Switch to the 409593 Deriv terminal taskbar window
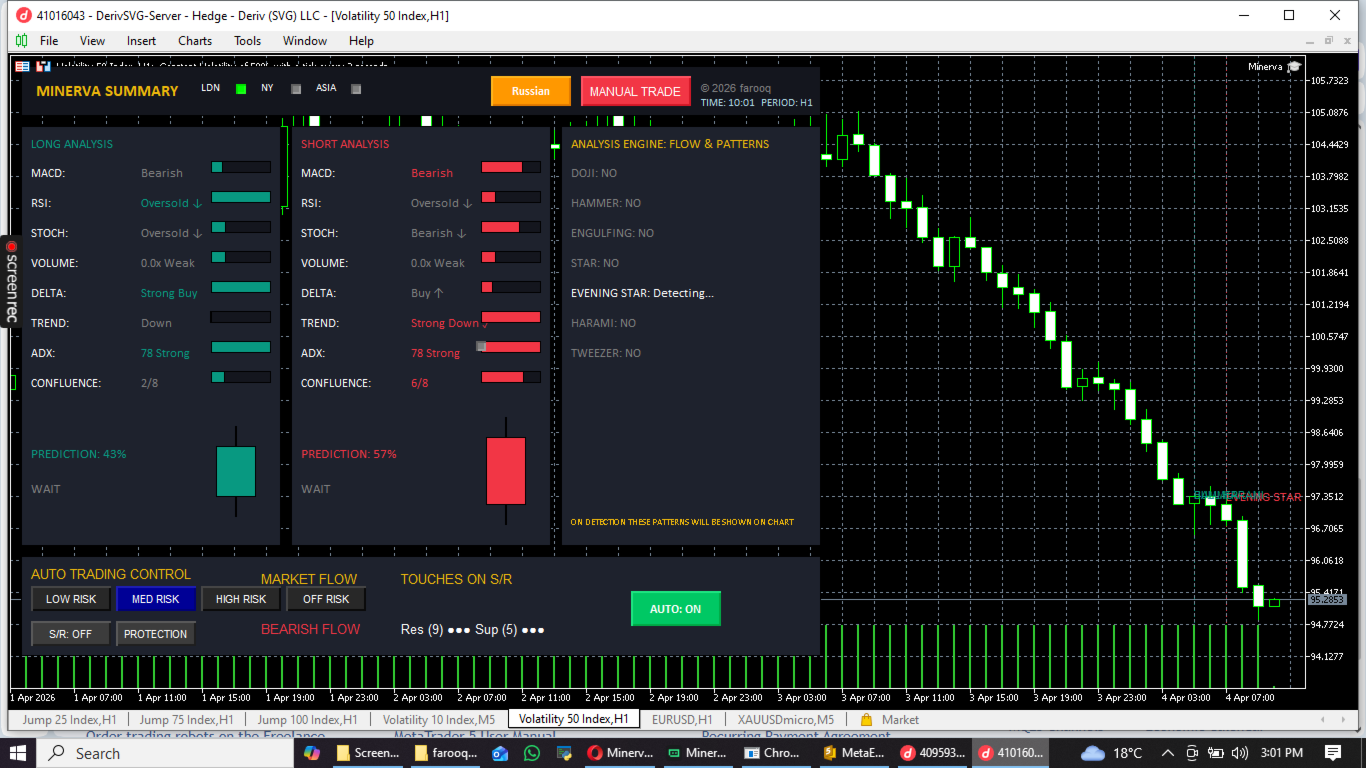 pos(930,753)
